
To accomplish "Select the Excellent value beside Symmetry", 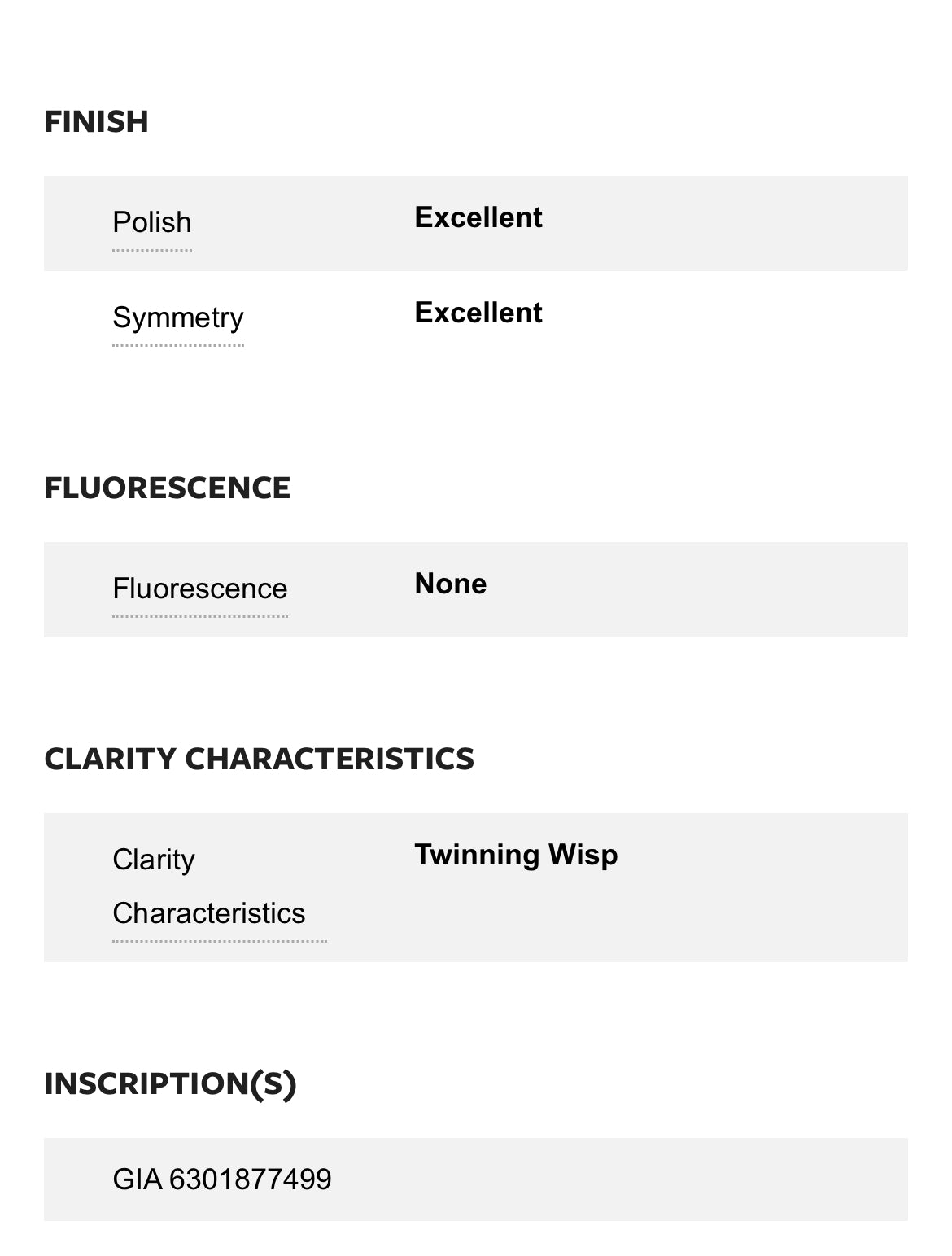I will pos(478,313).
